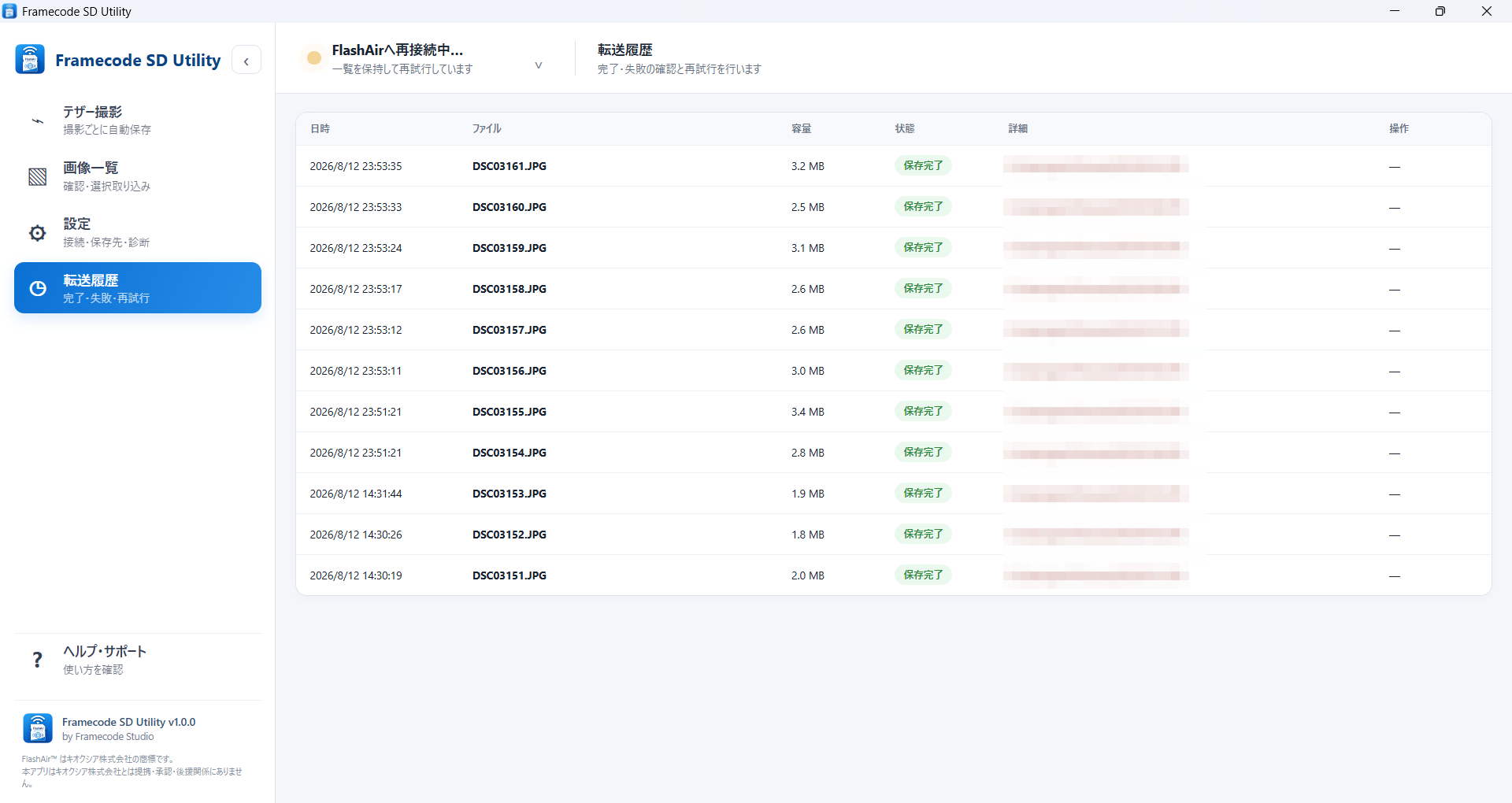The image size is (1512, 803).
Task: Click the 2.0 MB size value
Action: pos(808,575)
